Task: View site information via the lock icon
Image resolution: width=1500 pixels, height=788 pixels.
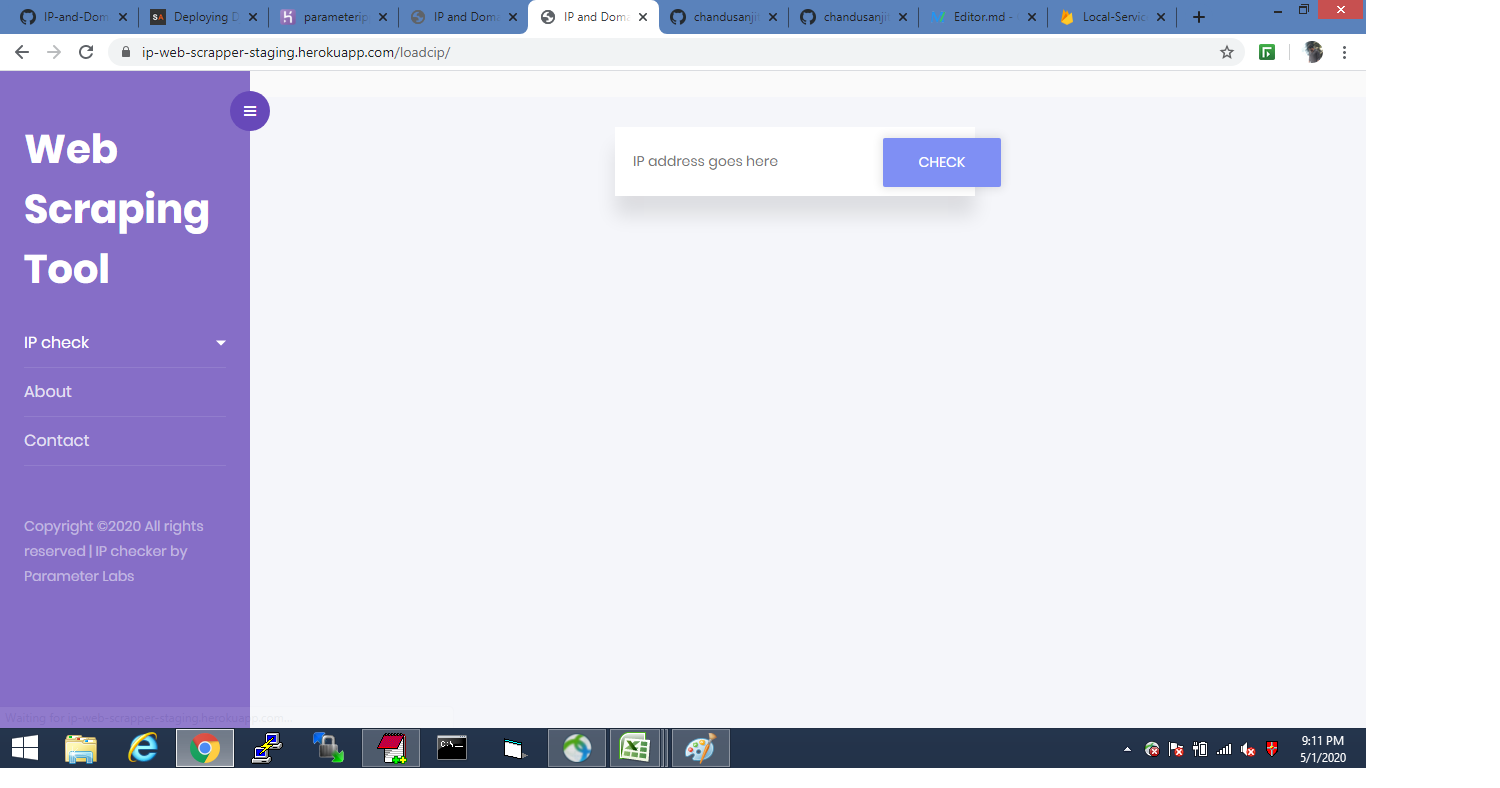Action: (x=126, y=52)
